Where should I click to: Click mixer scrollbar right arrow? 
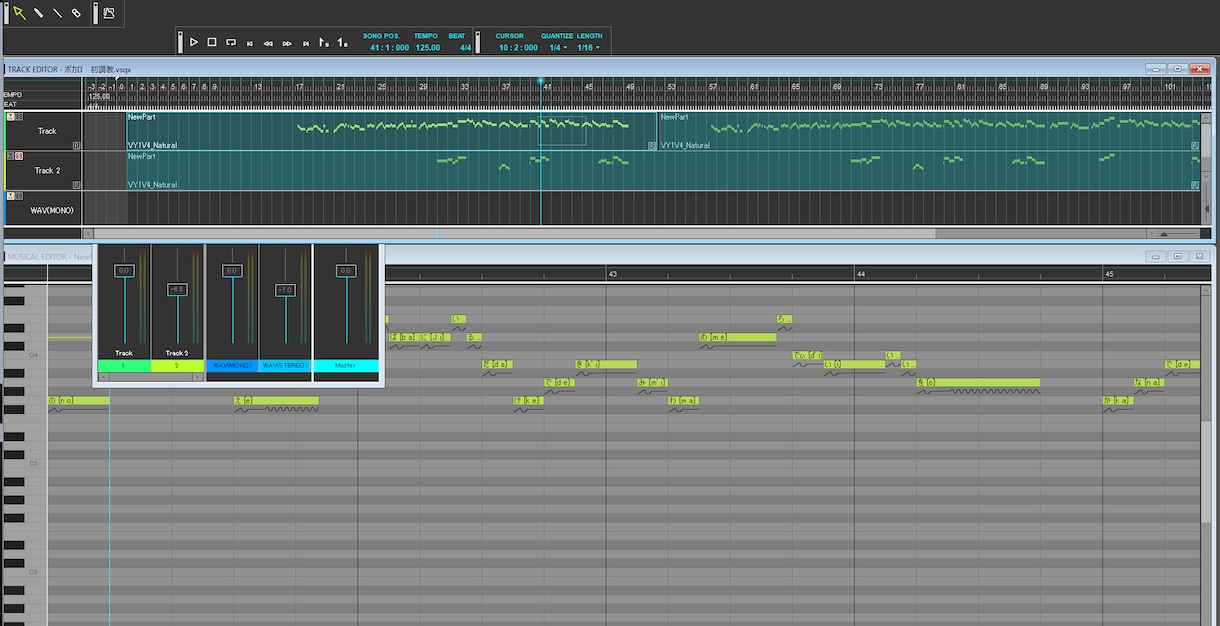(x=199, y=377)
